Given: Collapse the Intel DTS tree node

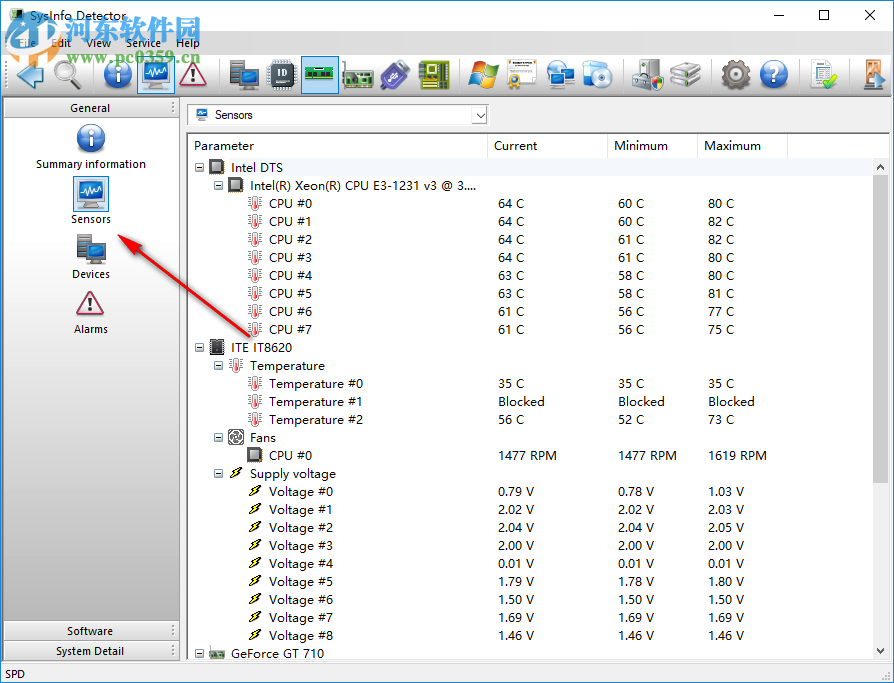Looking at the screenshot, I should (199, 167).
